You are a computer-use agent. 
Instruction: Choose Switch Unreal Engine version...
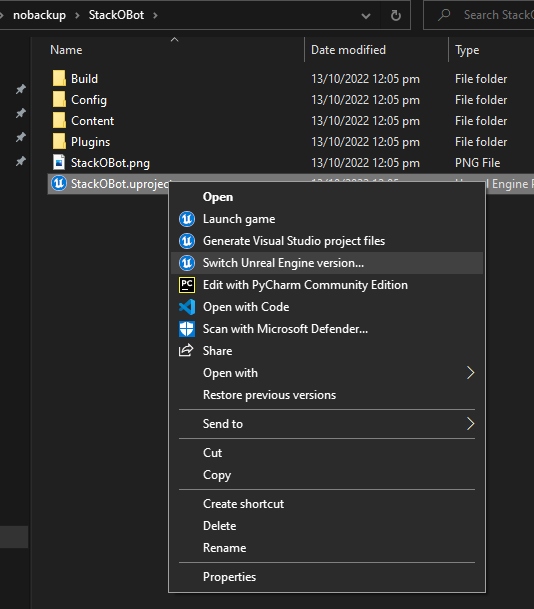pos(327,263)
